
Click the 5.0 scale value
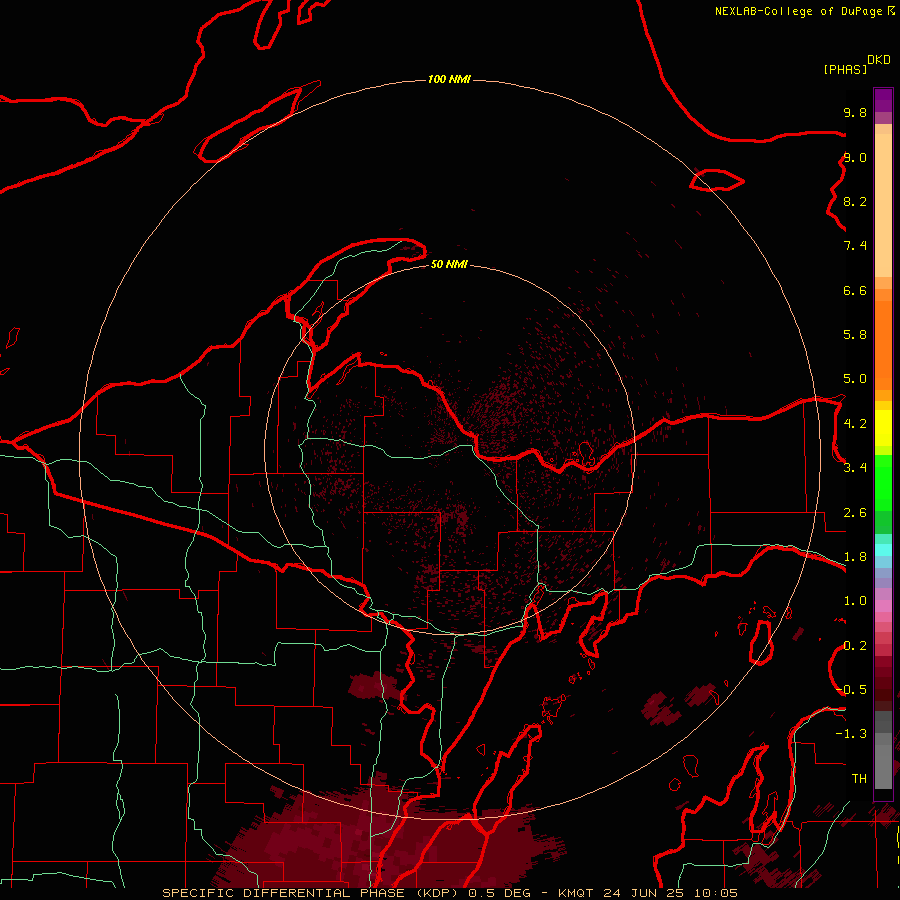855,379
